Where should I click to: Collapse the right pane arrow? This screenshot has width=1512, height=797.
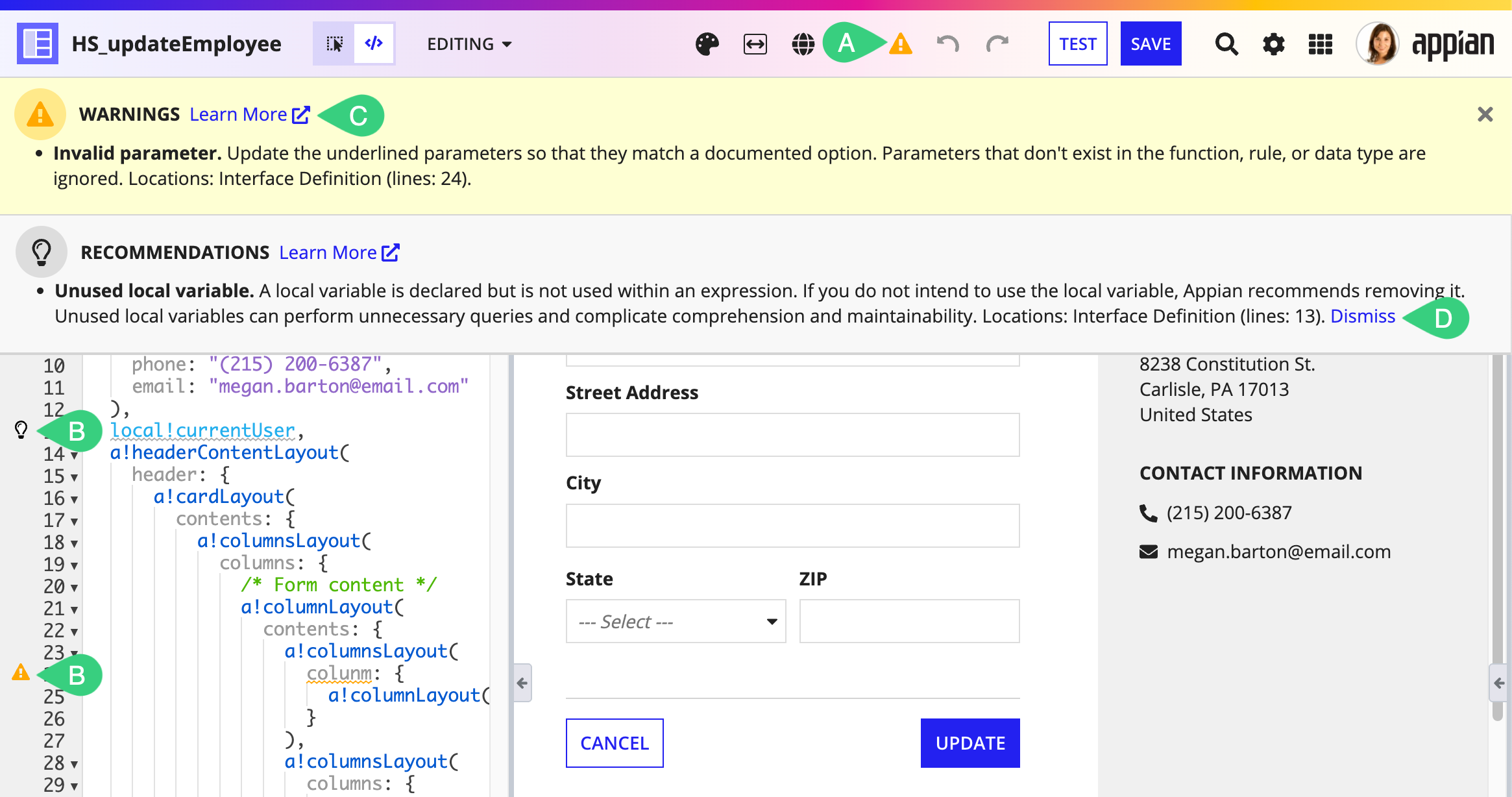pyautogui.click(x=1499, y=683)
